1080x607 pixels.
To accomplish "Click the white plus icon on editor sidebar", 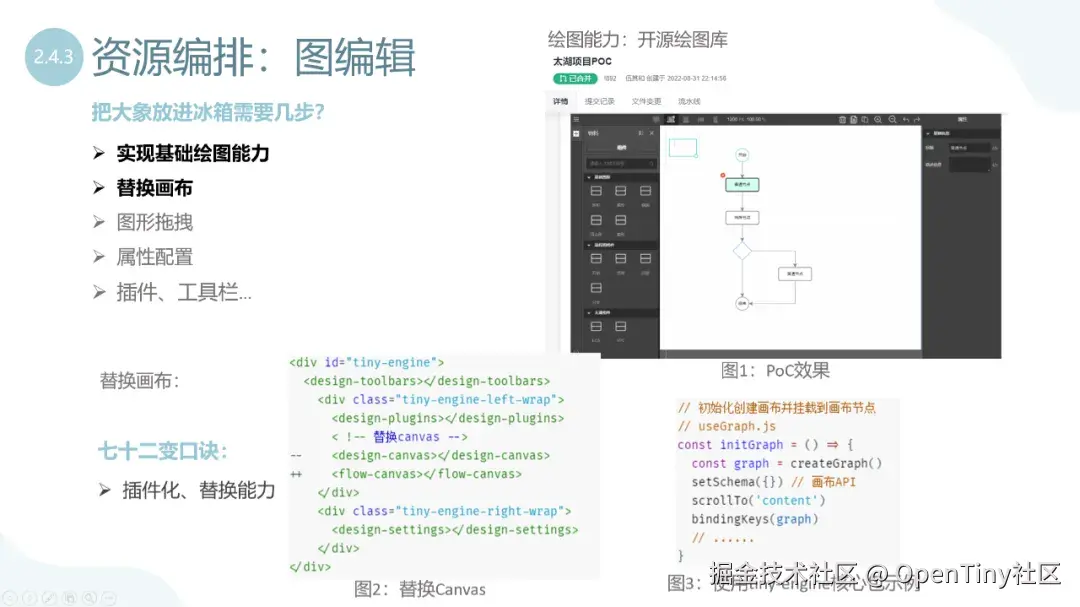I will click(x=577, y=134).
